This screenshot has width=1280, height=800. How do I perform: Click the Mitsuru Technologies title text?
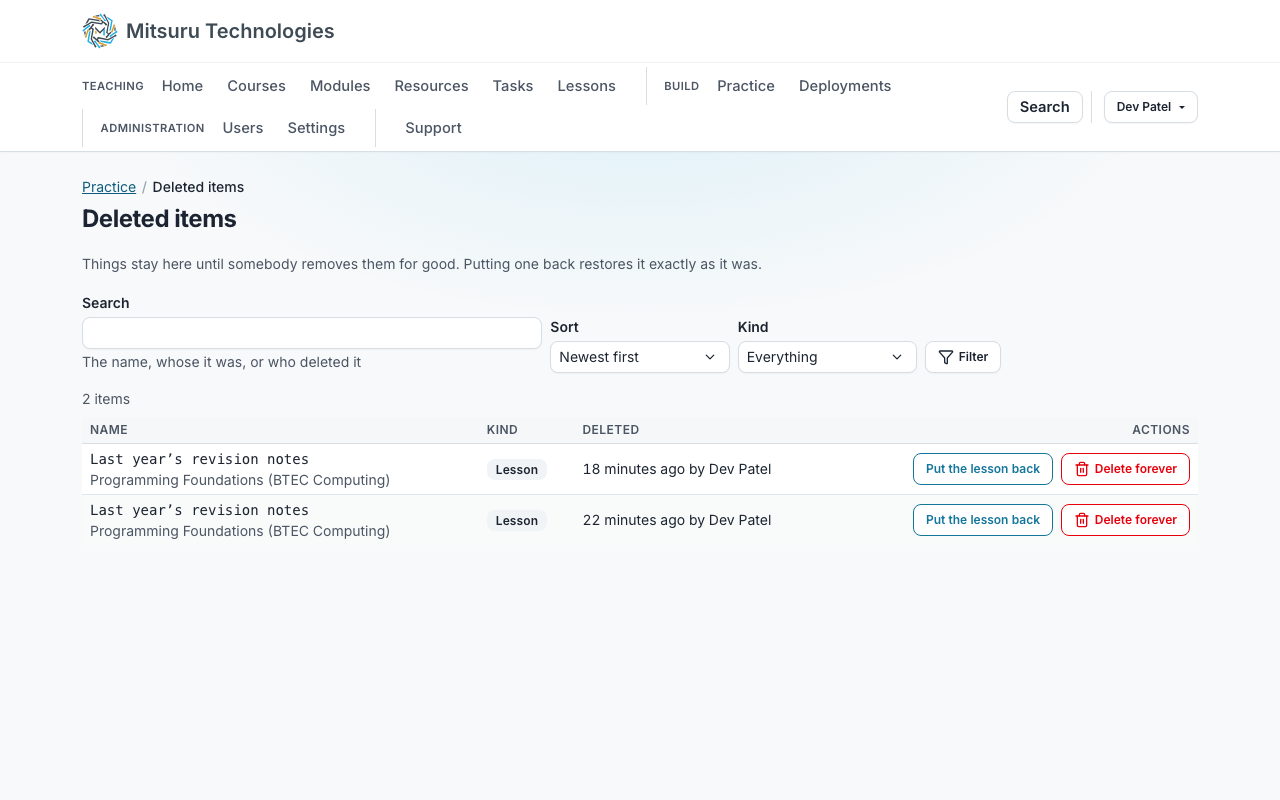pyautogui.click(x=230, y=31)
